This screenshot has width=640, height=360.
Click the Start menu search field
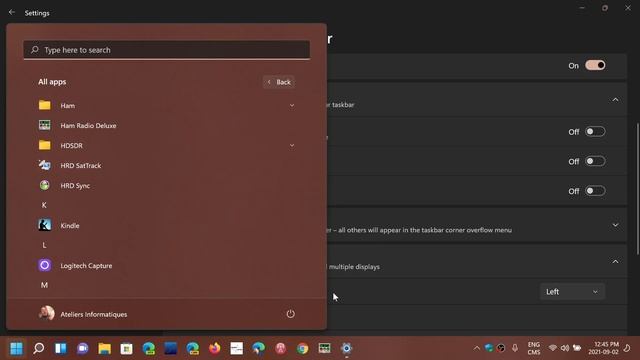(167, 50)
